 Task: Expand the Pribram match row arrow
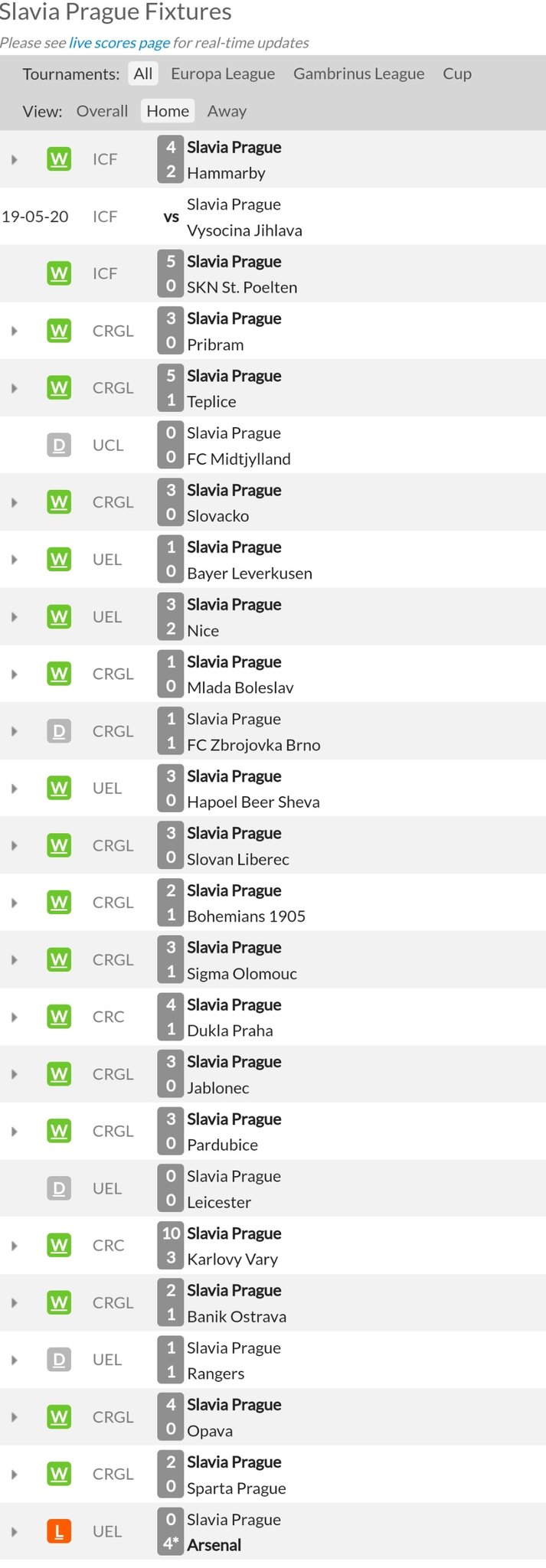tap(14, 331)
